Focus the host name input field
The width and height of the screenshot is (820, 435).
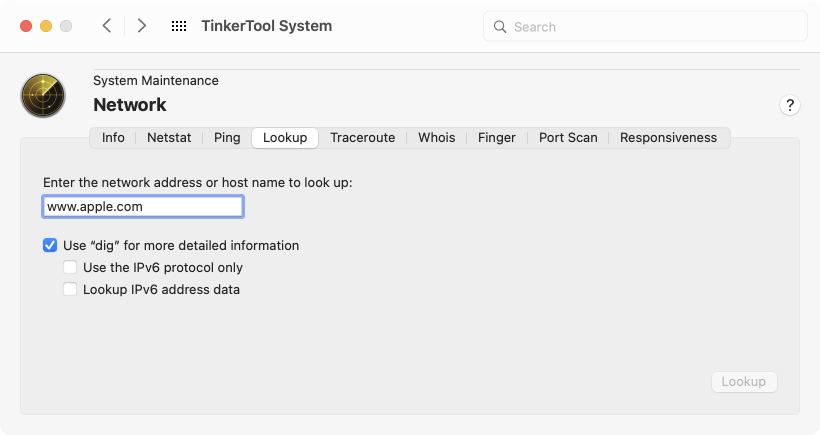[x=143, y=207]
